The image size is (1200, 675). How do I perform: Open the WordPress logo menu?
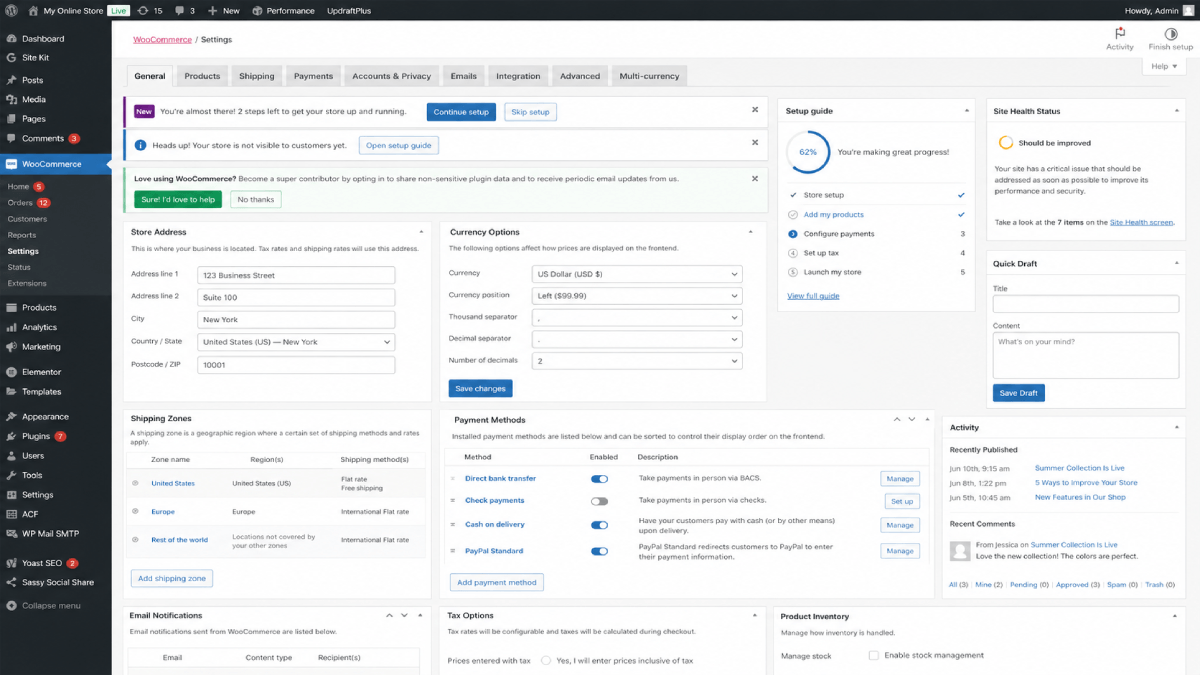(x=12, y=10)
